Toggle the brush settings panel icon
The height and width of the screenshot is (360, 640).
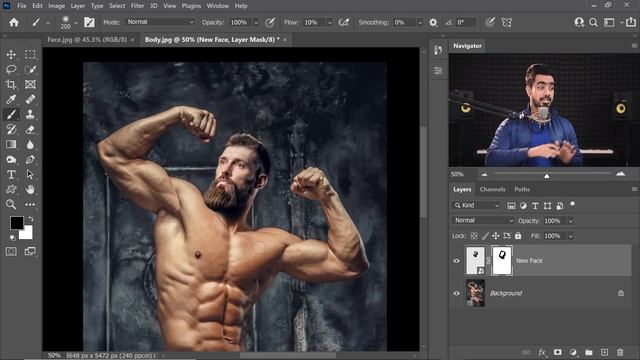[89, 22]
